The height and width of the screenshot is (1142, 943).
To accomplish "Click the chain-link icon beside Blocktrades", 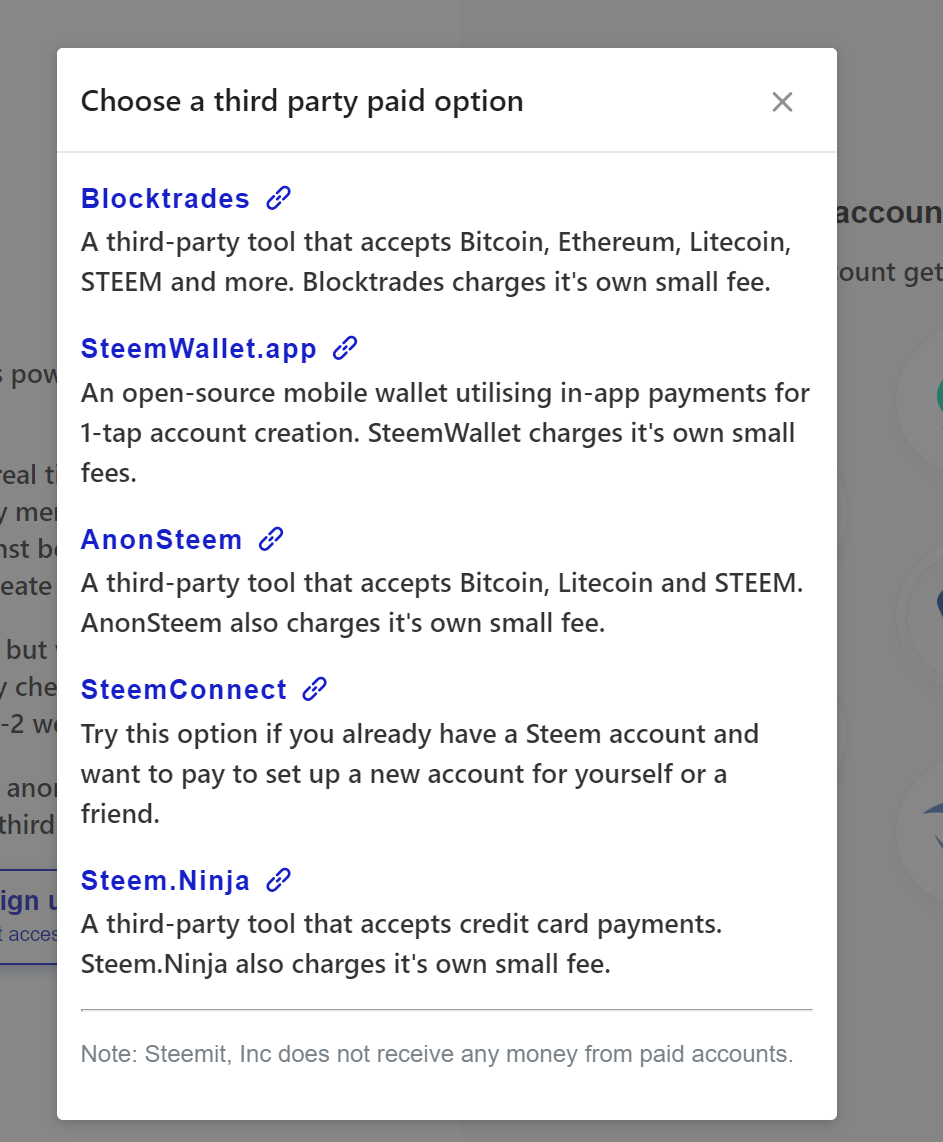I will (279, 198).
